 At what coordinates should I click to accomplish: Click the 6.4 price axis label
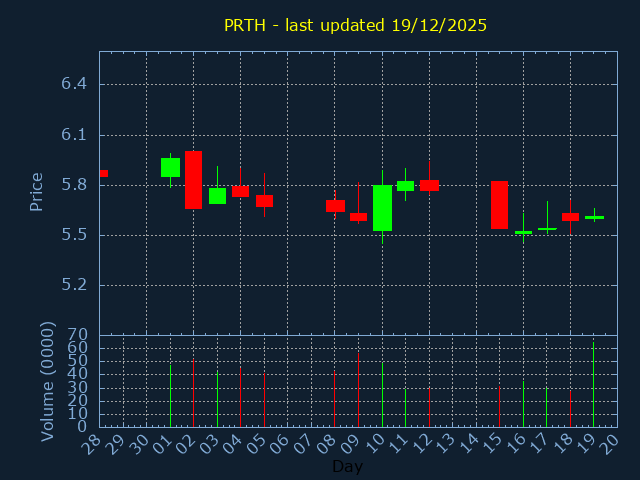74,84
